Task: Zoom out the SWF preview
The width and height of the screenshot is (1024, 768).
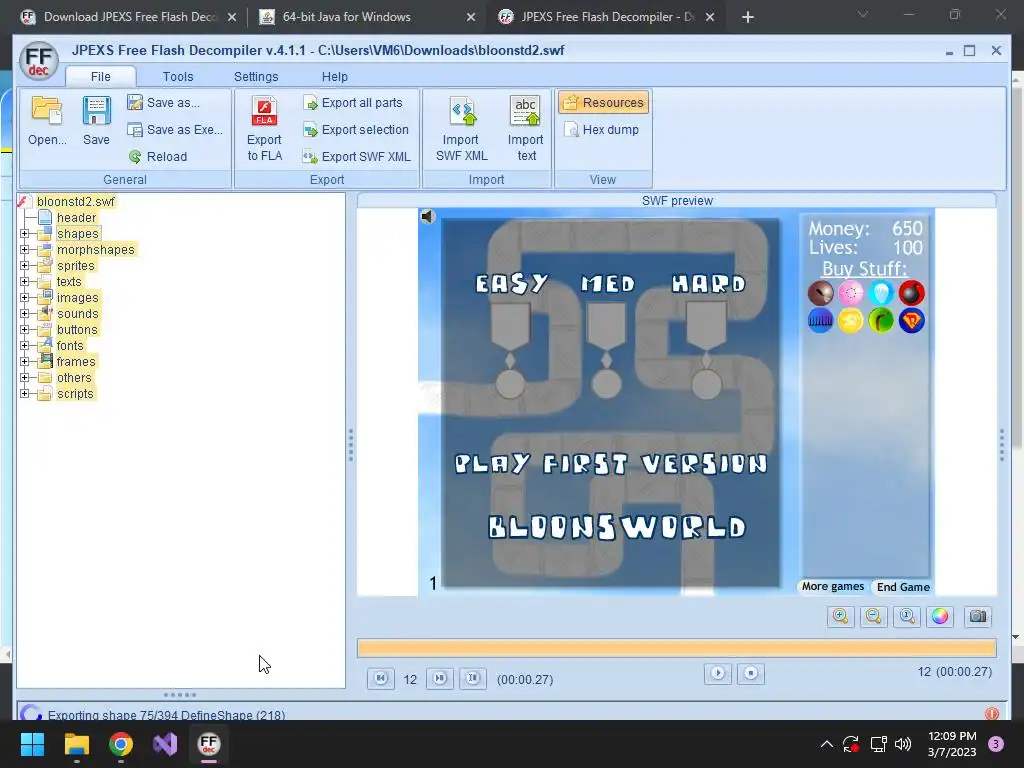Action: pos(874,616)
